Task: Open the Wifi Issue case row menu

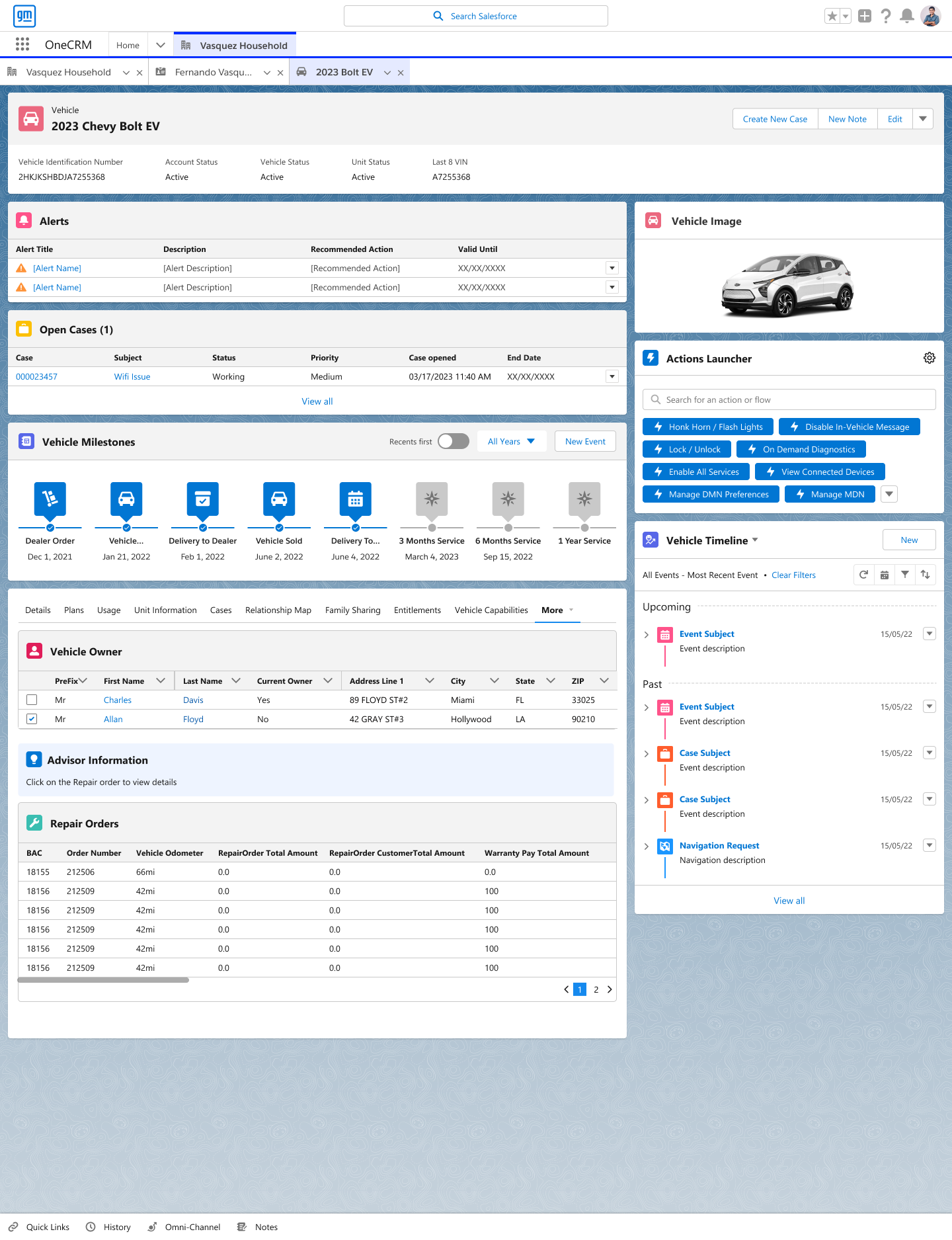Action: coord(612,376)
